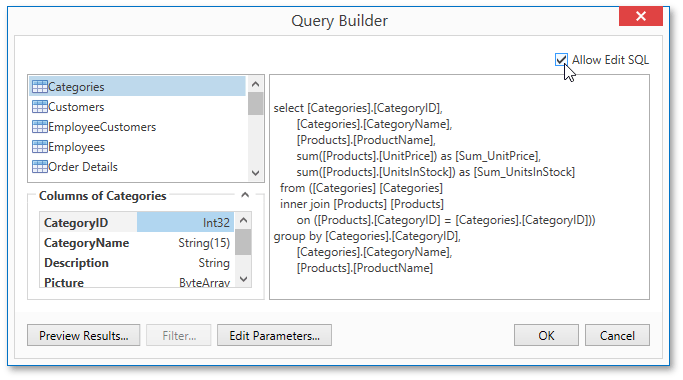Select the CategoryID column row
Screen dimensions: 683x380
pyautogui.click(x=137, y=222)
